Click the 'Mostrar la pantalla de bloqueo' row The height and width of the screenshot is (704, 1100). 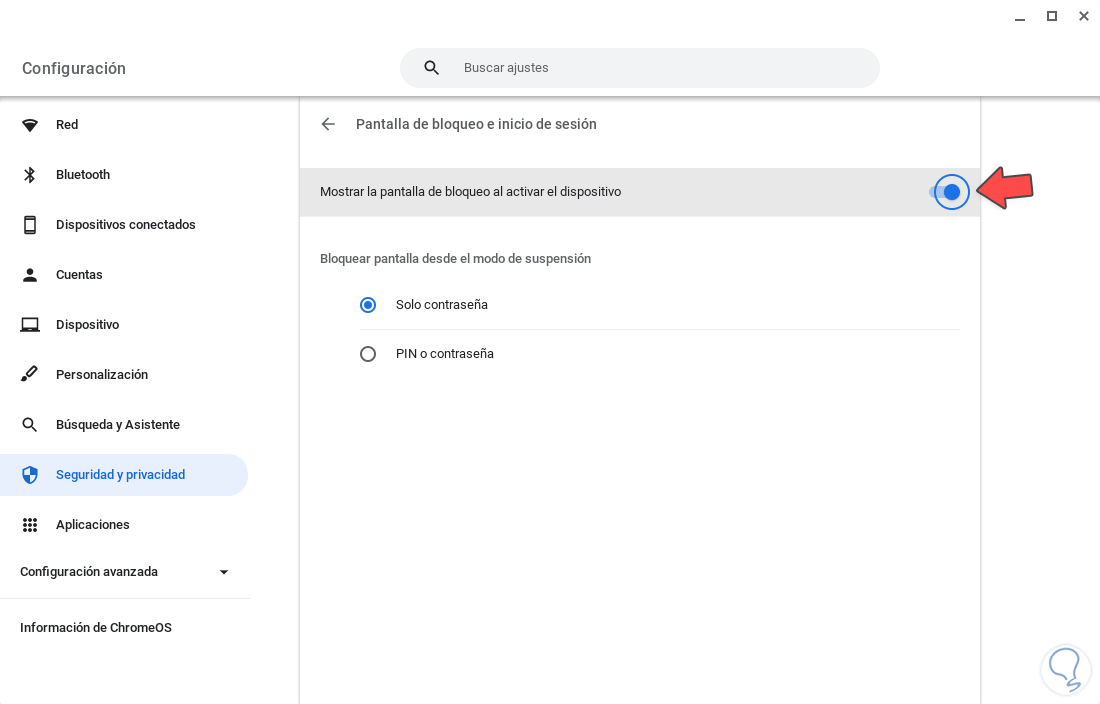pyautogui.click(x=600, y=192)
